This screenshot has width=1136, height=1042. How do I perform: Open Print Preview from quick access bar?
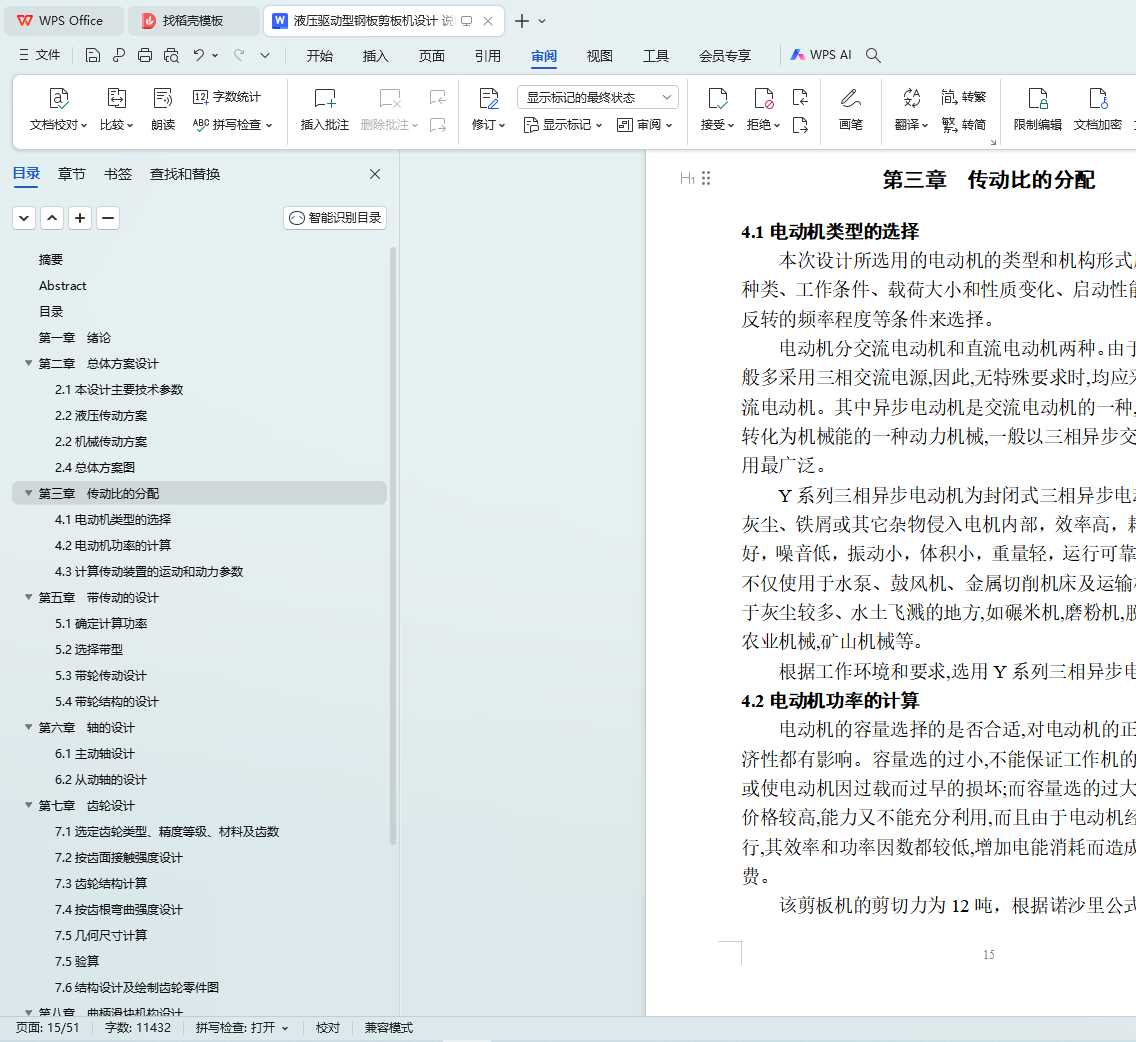171,55
